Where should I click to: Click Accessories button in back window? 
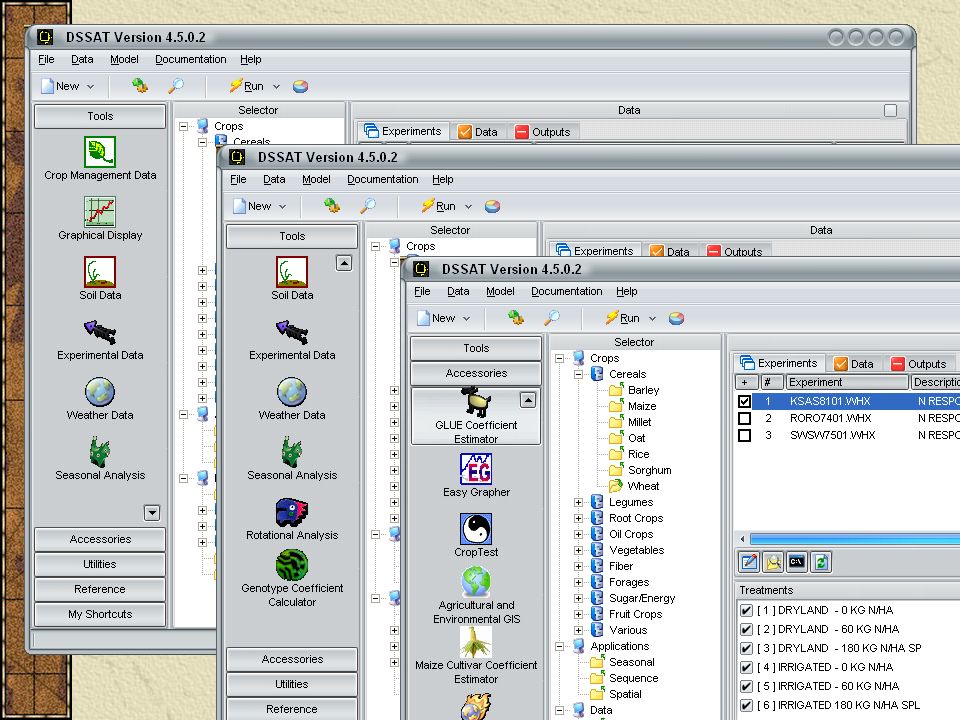[x=100, y=539]
